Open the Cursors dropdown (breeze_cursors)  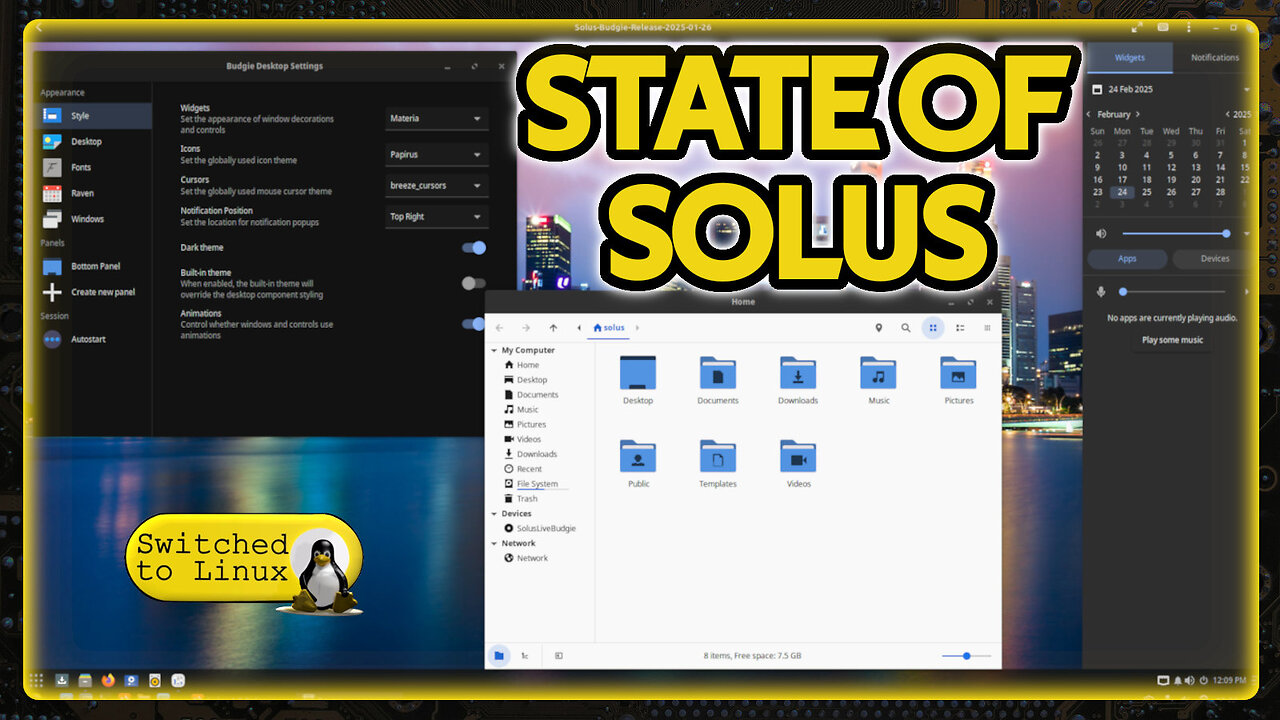tap(437, 185)
